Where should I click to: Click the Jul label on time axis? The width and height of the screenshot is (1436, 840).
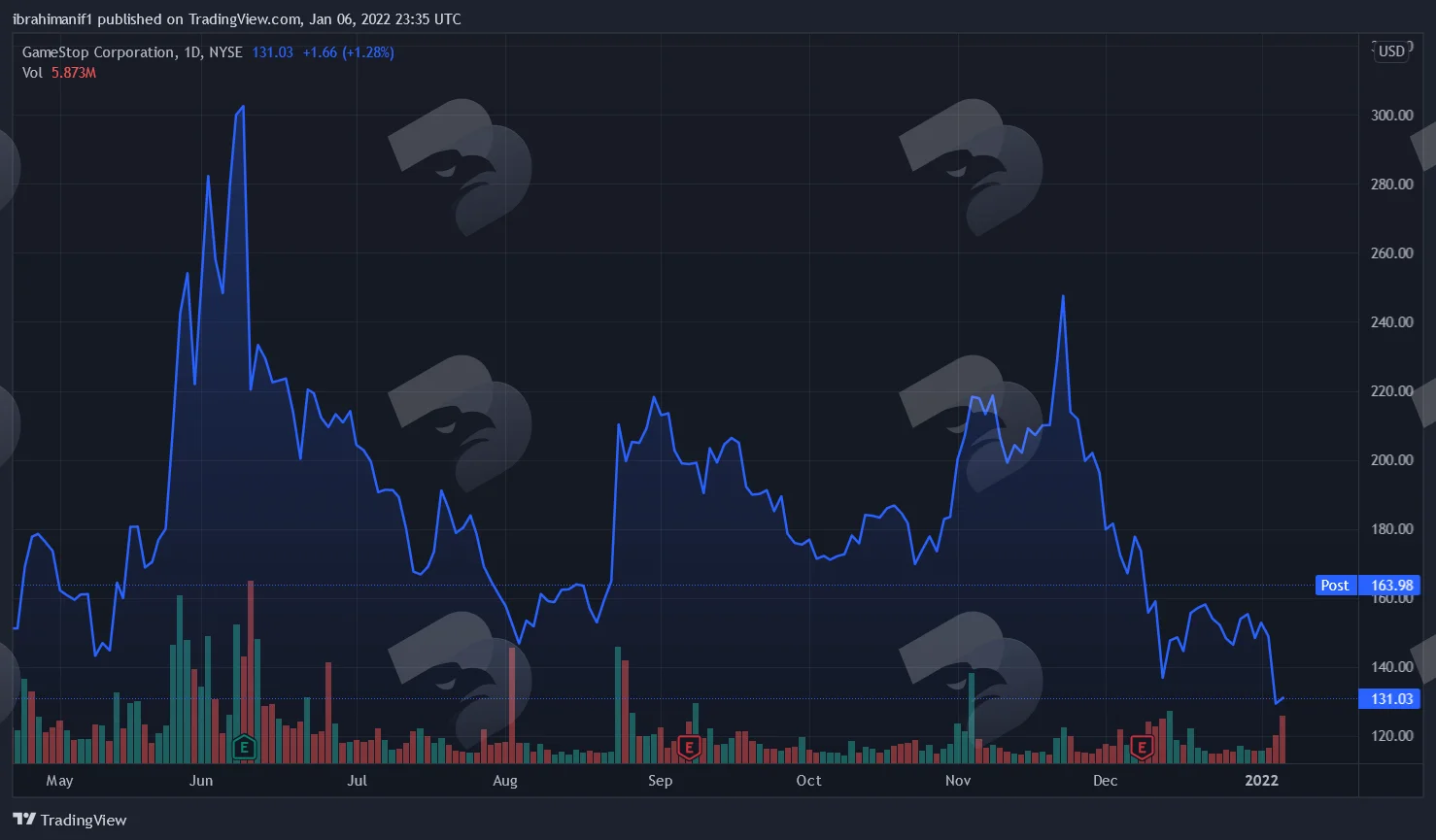358,781
